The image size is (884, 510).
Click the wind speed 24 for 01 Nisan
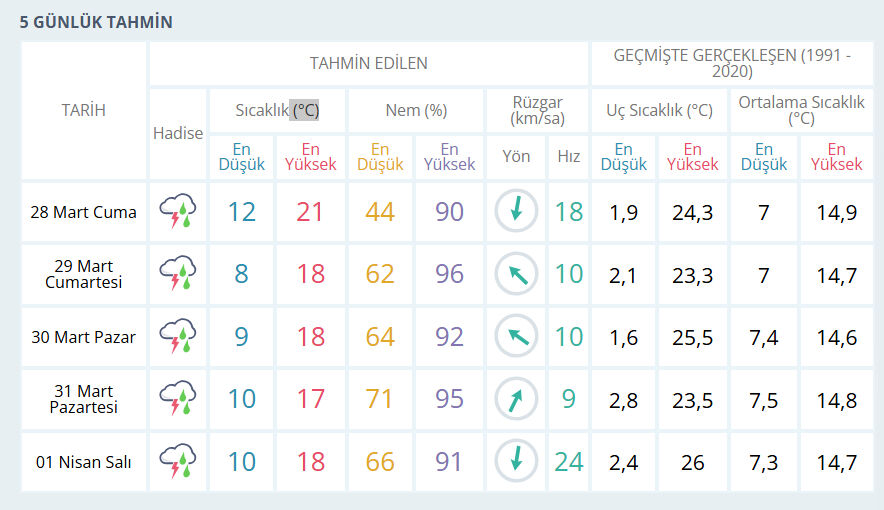click(x=568, y=462)
